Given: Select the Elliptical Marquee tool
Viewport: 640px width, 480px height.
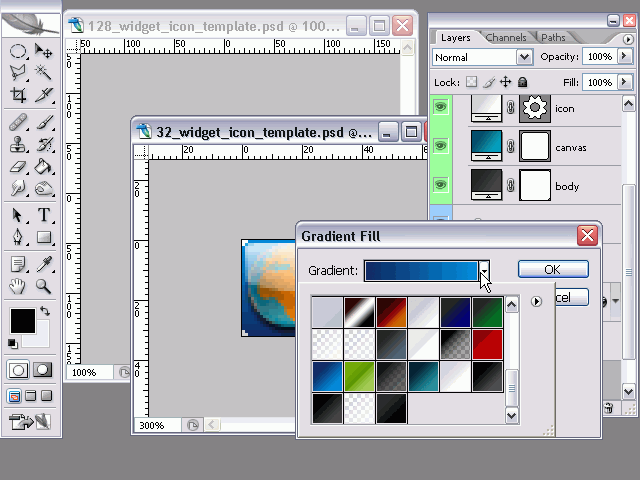Looking at the screenshot, I should click(x=18, y=51).
